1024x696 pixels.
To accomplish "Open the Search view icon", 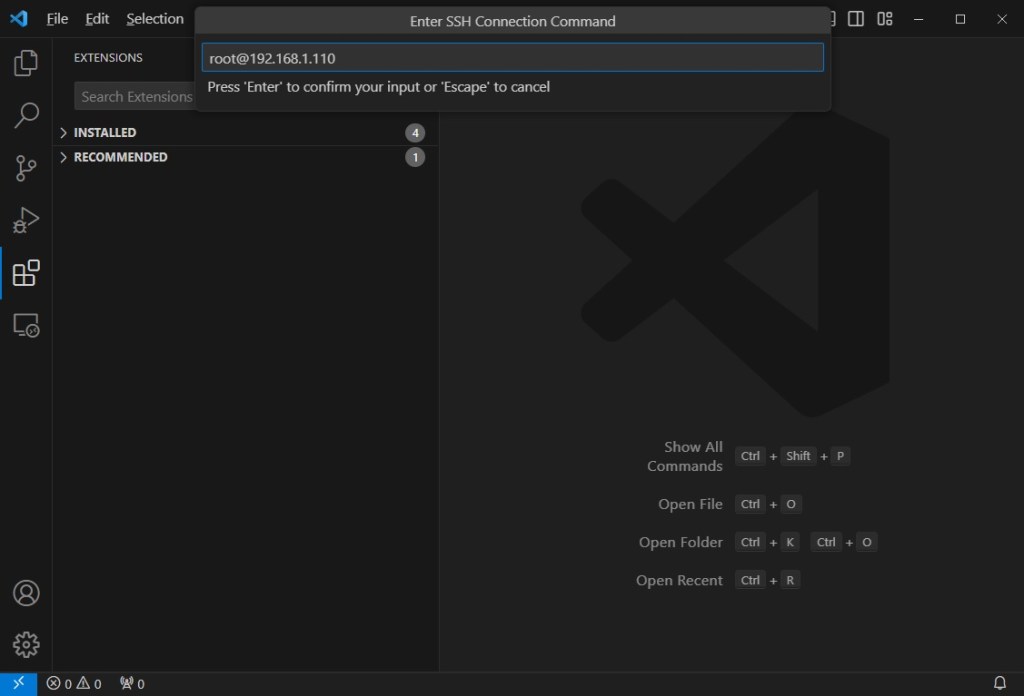I will 26,116.
